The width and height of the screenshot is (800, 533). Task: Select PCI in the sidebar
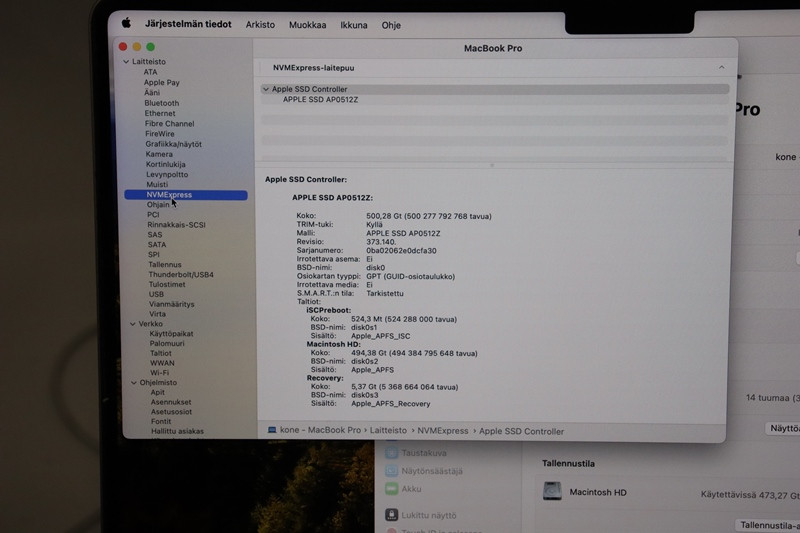point(153,215)
